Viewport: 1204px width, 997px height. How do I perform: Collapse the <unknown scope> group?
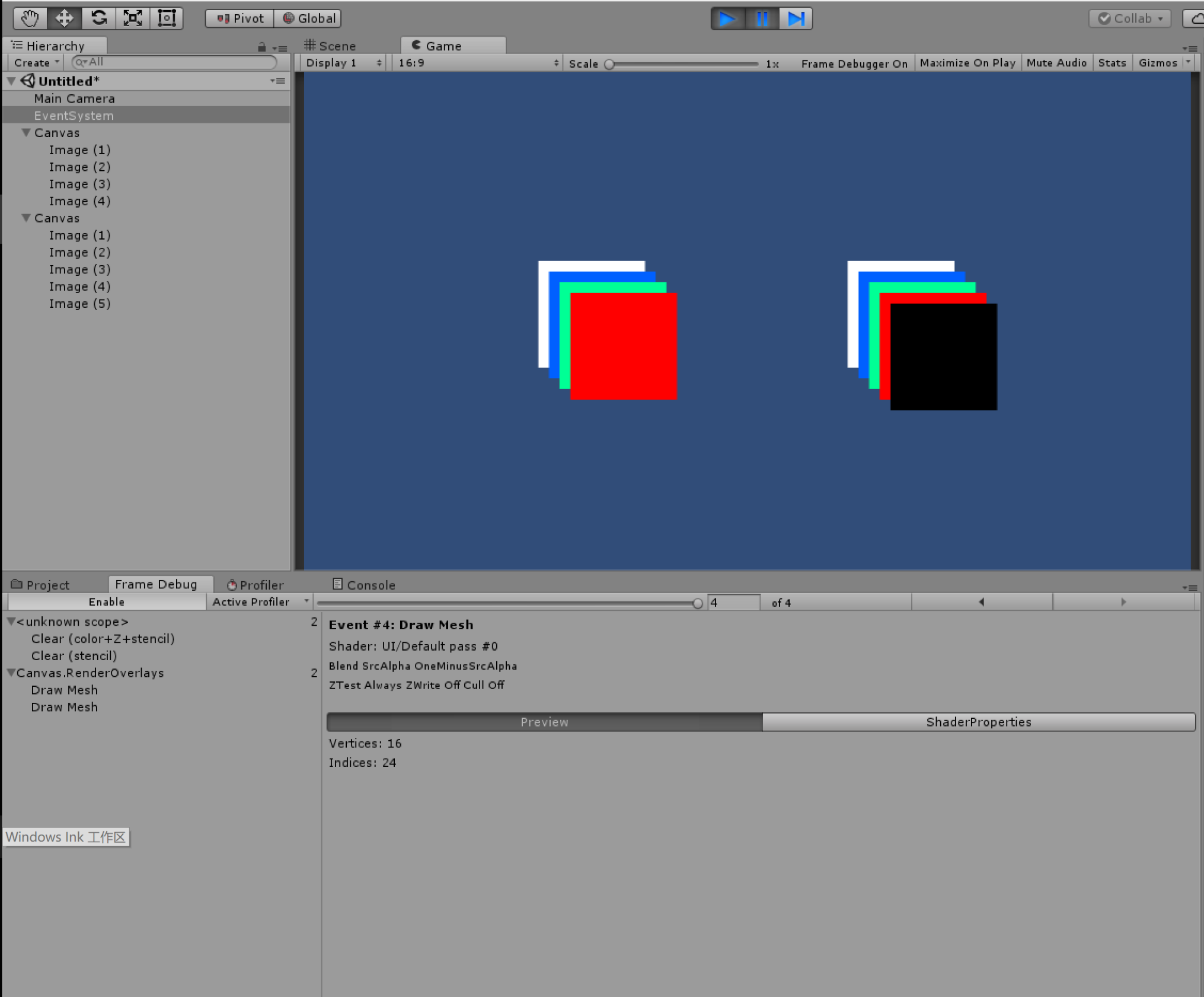11,622
